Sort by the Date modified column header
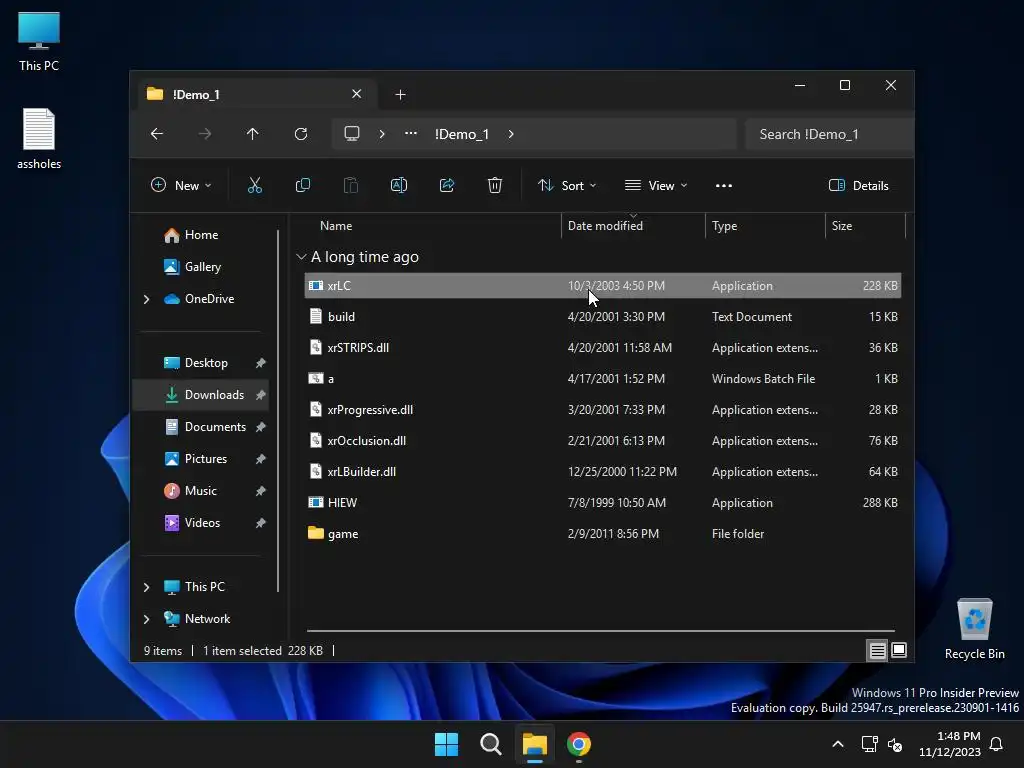1024x768 pixels. pyautogui.click(x=633, y=226)
